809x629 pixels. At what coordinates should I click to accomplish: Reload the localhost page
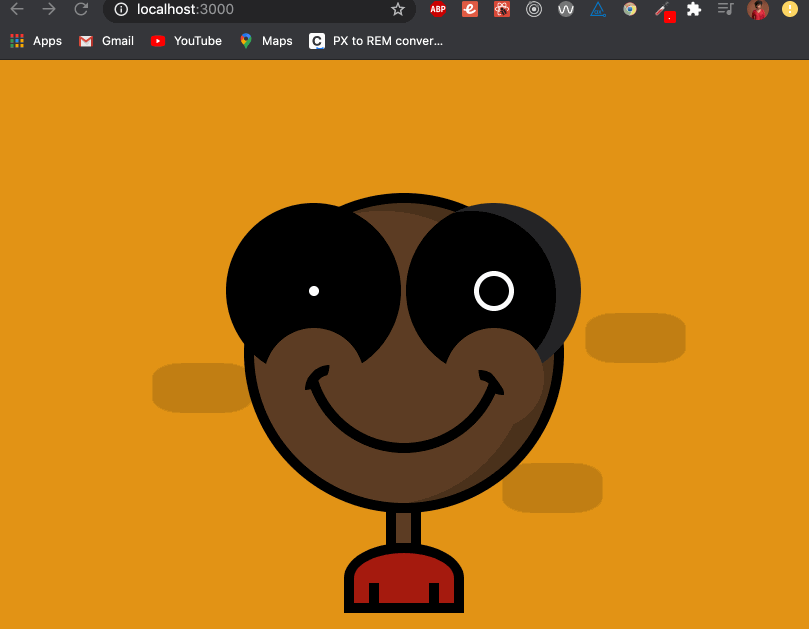click(81, 9)
